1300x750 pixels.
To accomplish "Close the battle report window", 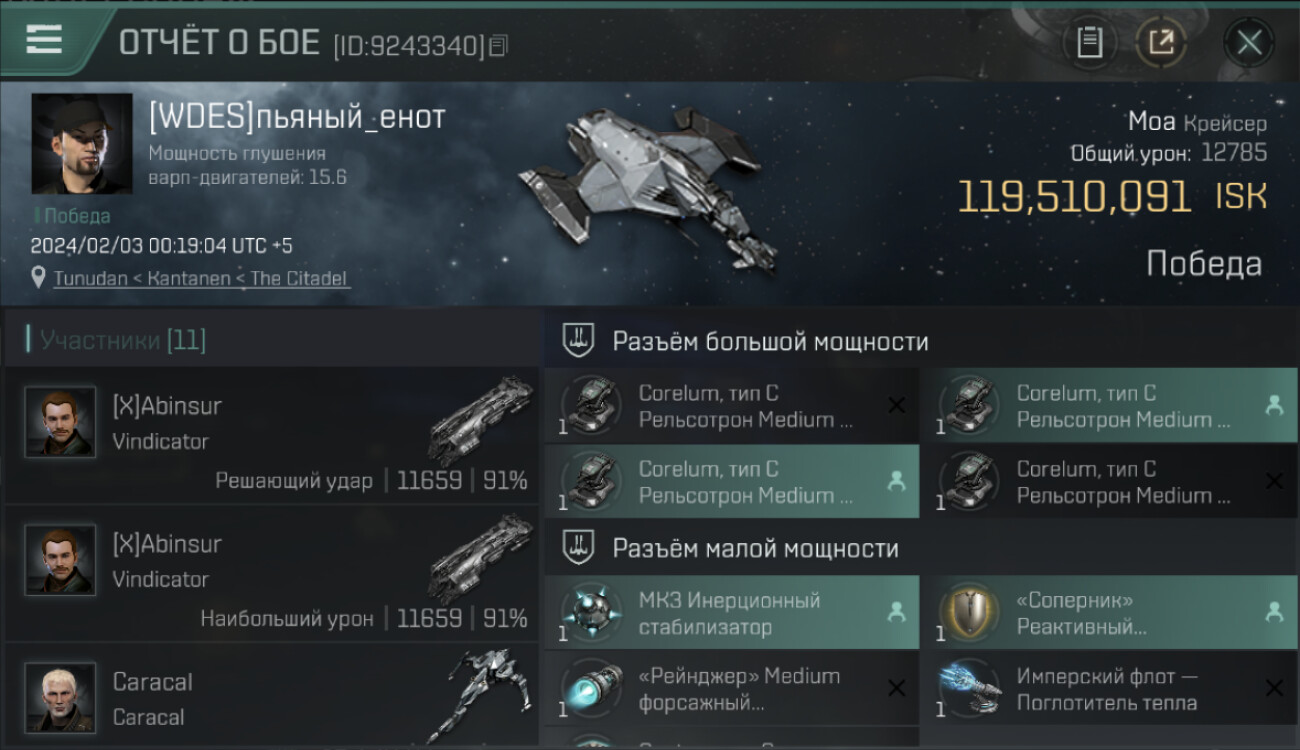I will (1249, 42).
